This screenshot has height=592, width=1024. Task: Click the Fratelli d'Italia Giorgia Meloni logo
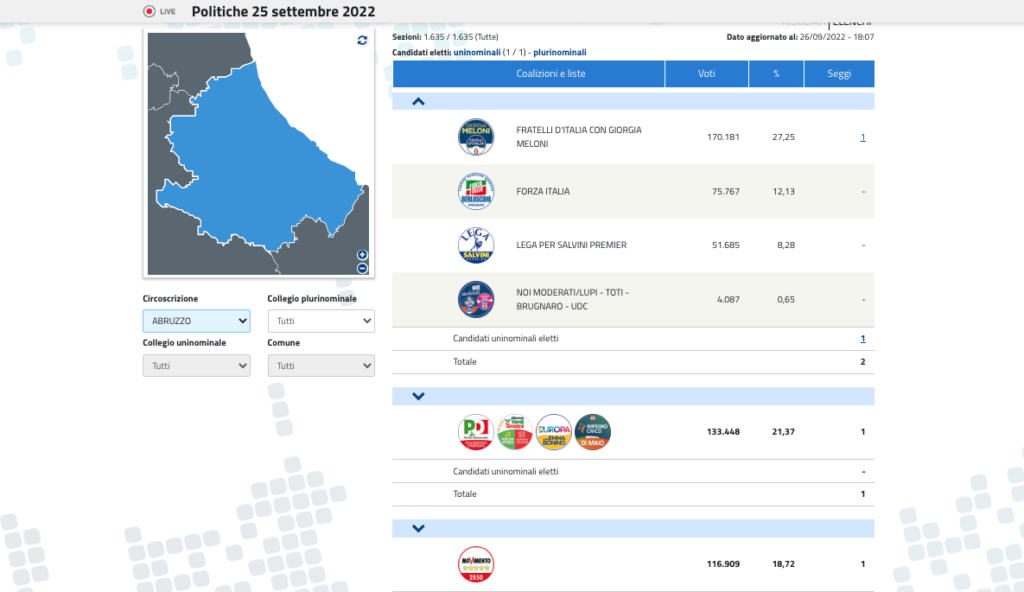(x=475, y=137)
